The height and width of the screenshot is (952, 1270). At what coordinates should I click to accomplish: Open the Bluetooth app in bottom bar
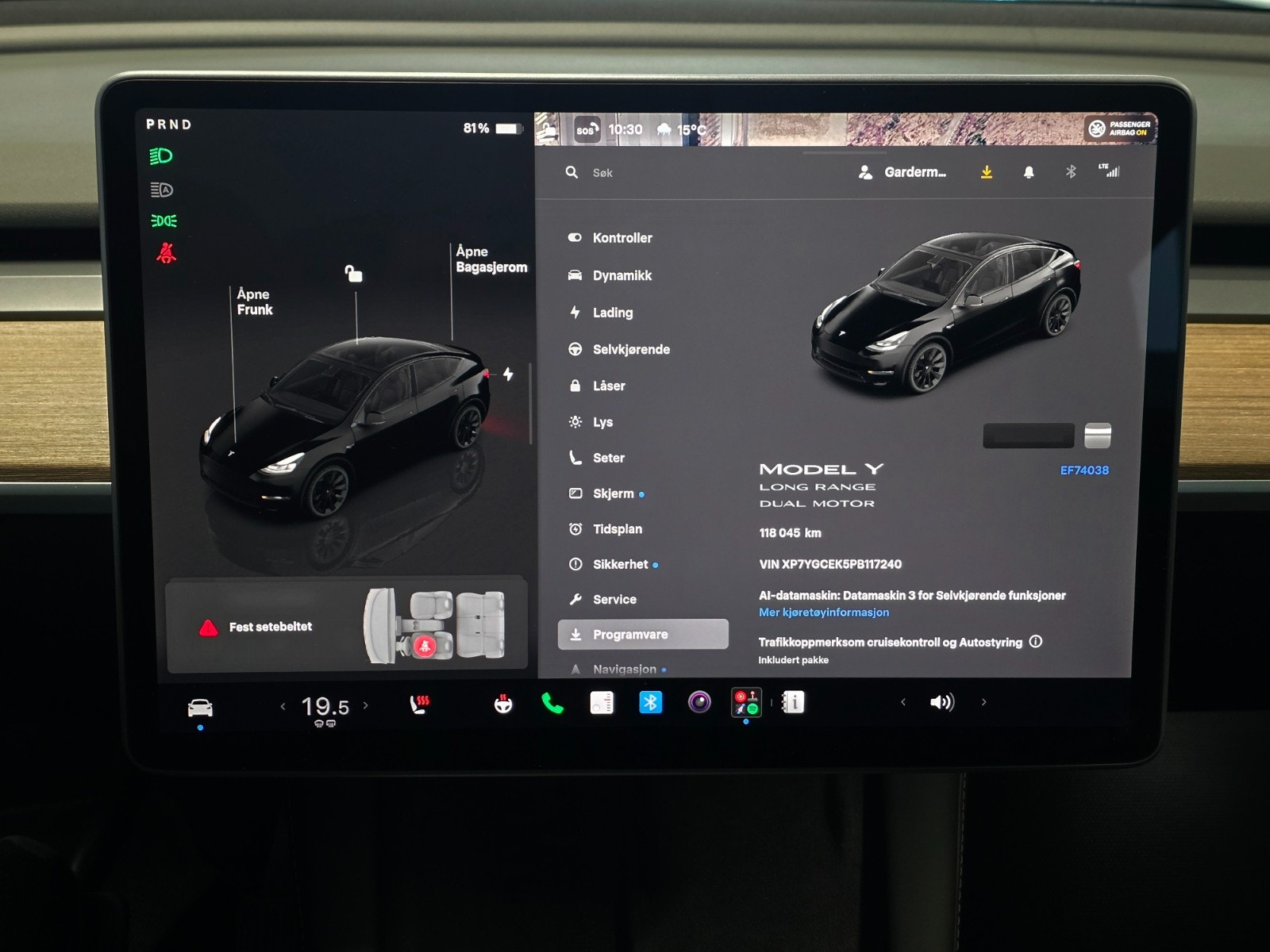651,702
